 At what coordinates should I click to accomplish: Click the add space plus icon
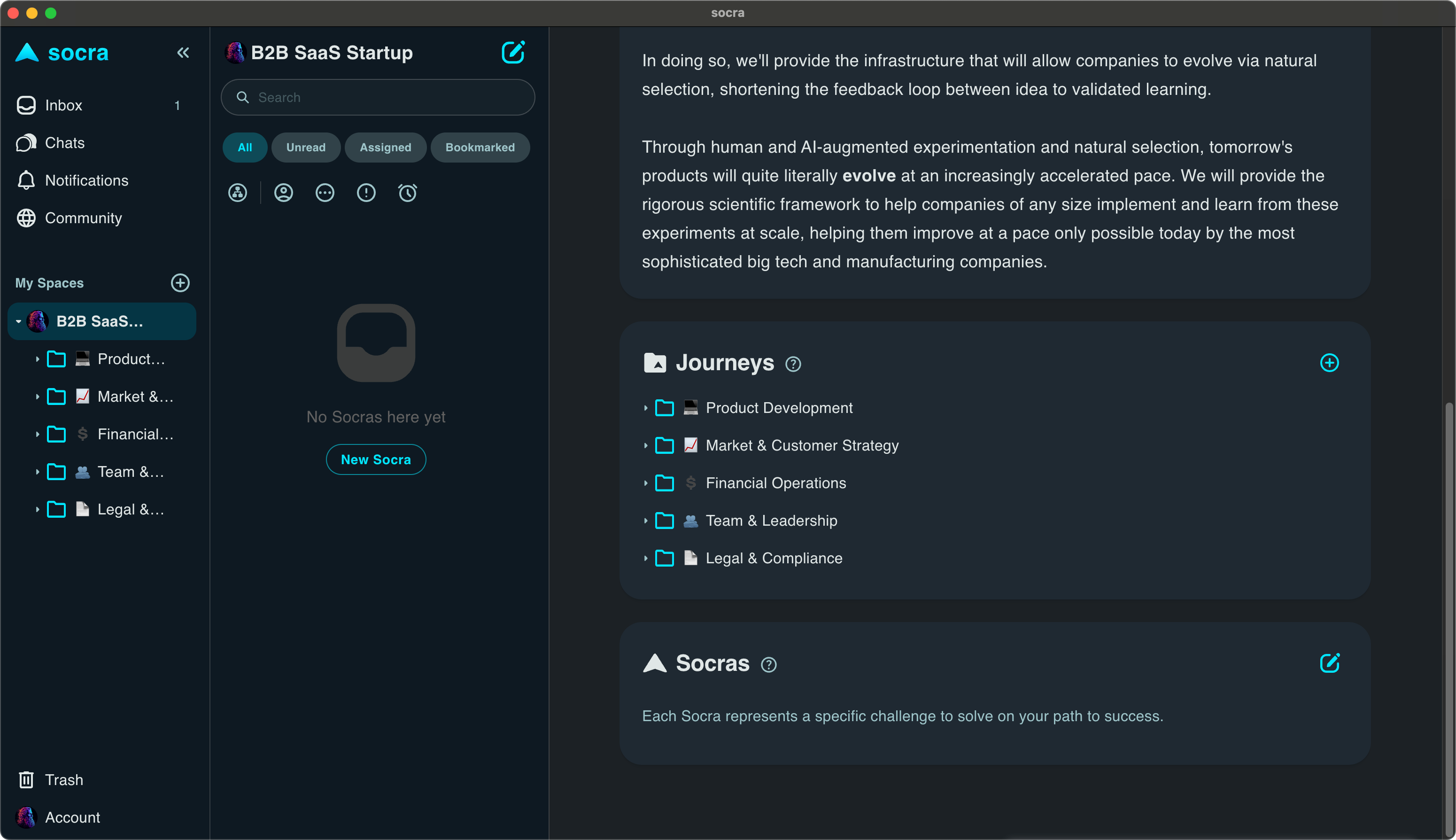point(180,283)
